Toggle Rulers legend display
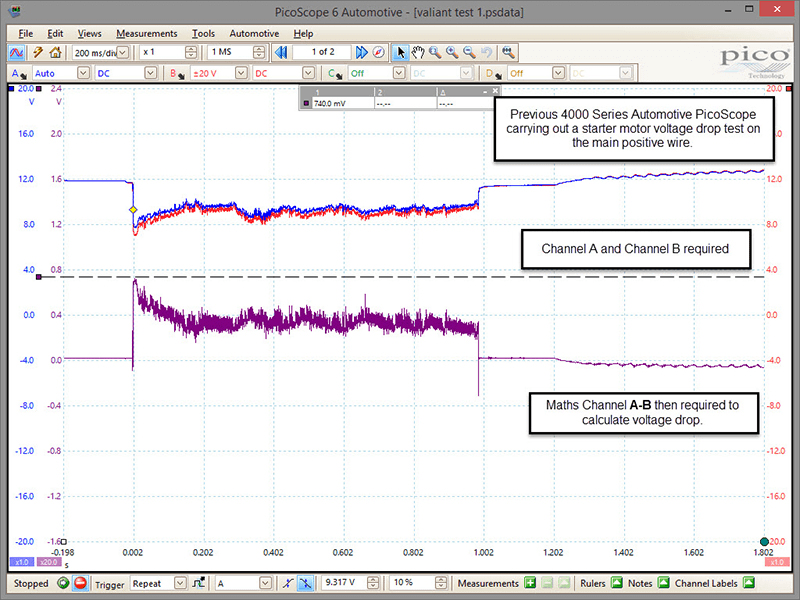 (x=617, y=583)
